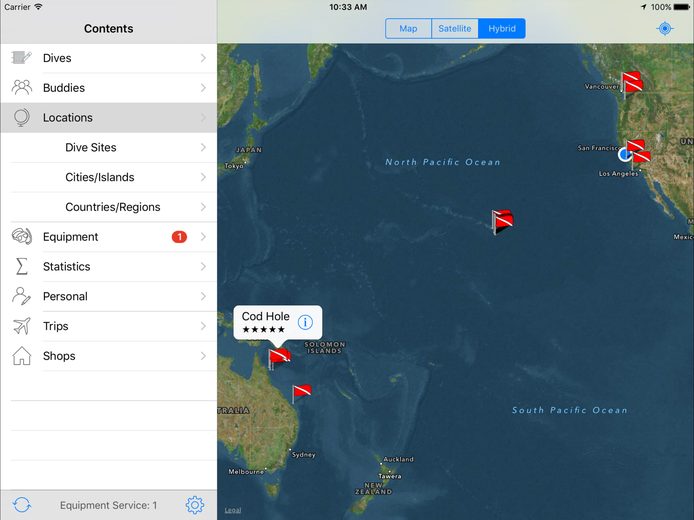Tap the Cod Hole dive flag
694x520 pixels.
pyautogui.click(x=279, y=358)
